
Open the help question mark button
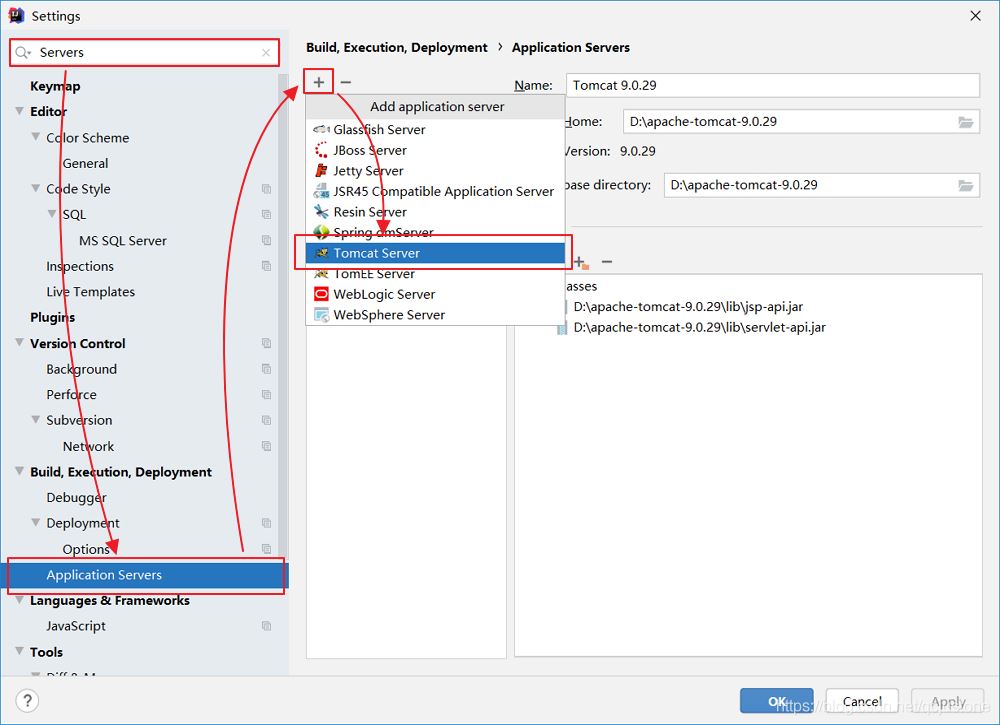(28, 700)
